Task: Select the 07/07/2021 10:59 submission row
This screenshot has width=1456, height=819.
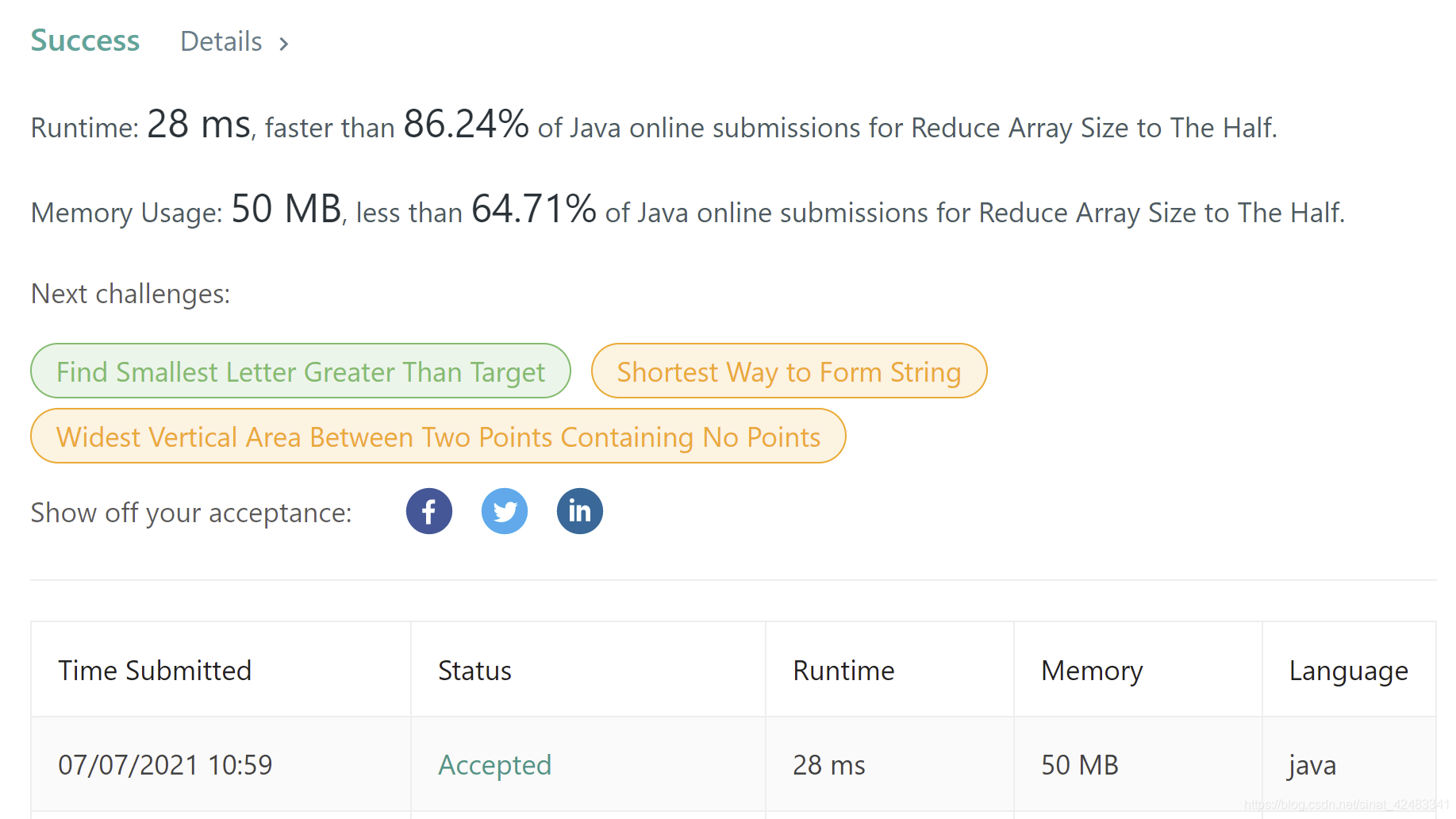Action: tap(165, 765)
